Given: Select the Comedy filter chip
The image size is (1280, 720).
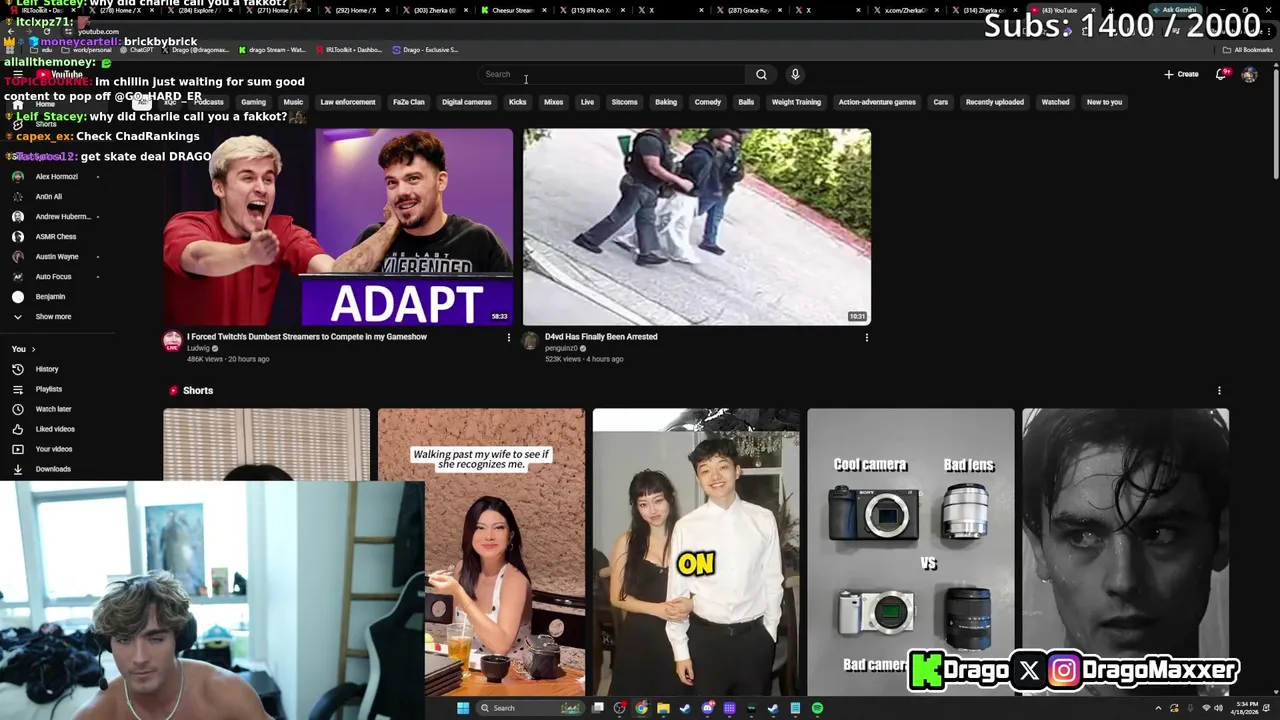Looking at the screenshot, I should tap(708, 102).
